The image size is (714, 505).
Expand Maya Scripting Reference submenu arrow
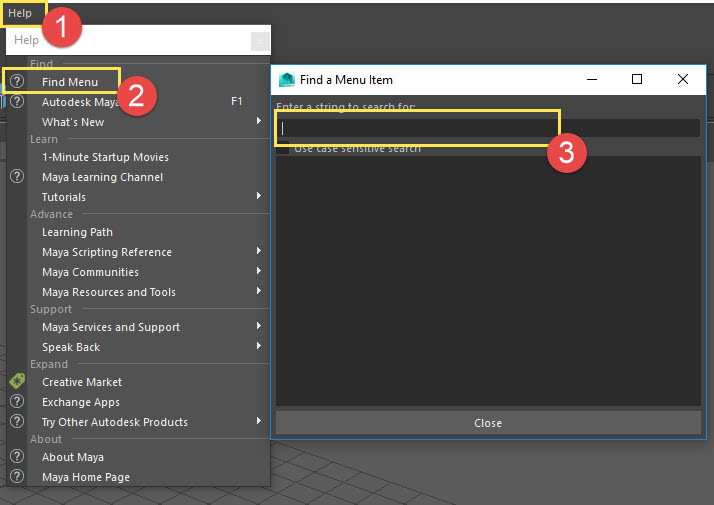click(259, 251)
